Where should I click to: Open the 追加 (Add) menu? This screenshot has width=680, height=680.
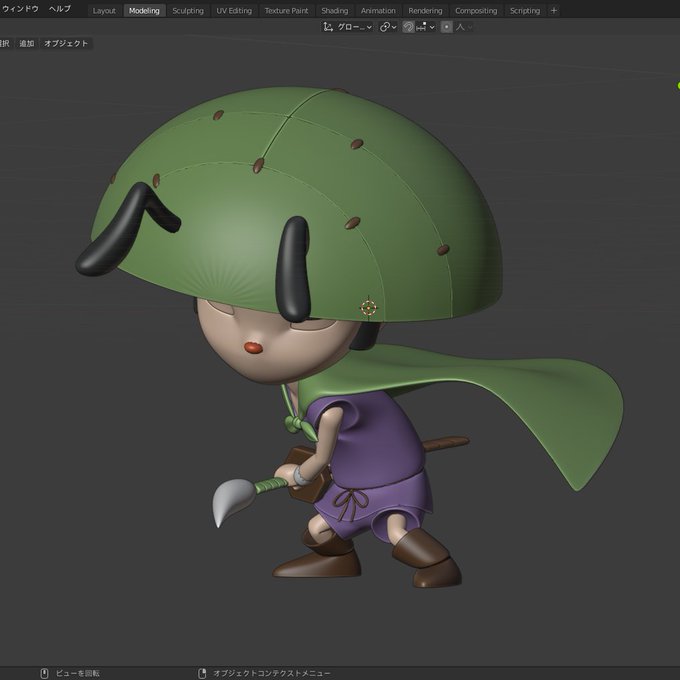[26, 44]
